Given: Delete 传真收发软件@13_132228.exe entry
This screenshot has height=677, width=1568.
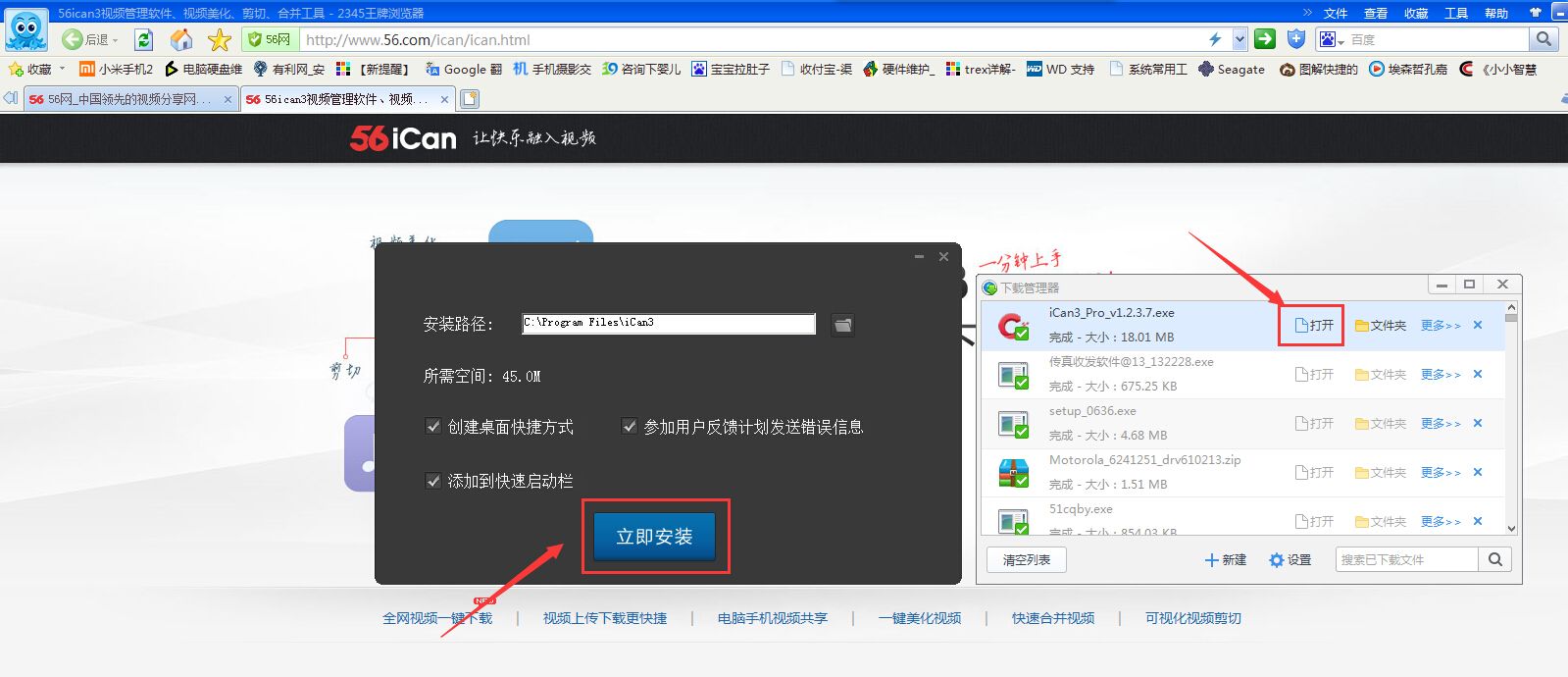Looking at the screenshot, I should 1478,374.
